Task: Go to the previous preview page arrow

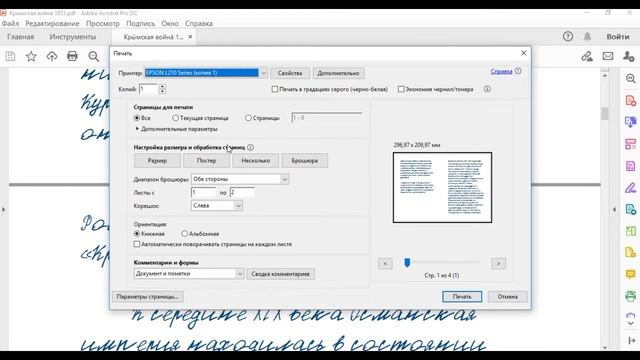Action: (x=385, y=264)
